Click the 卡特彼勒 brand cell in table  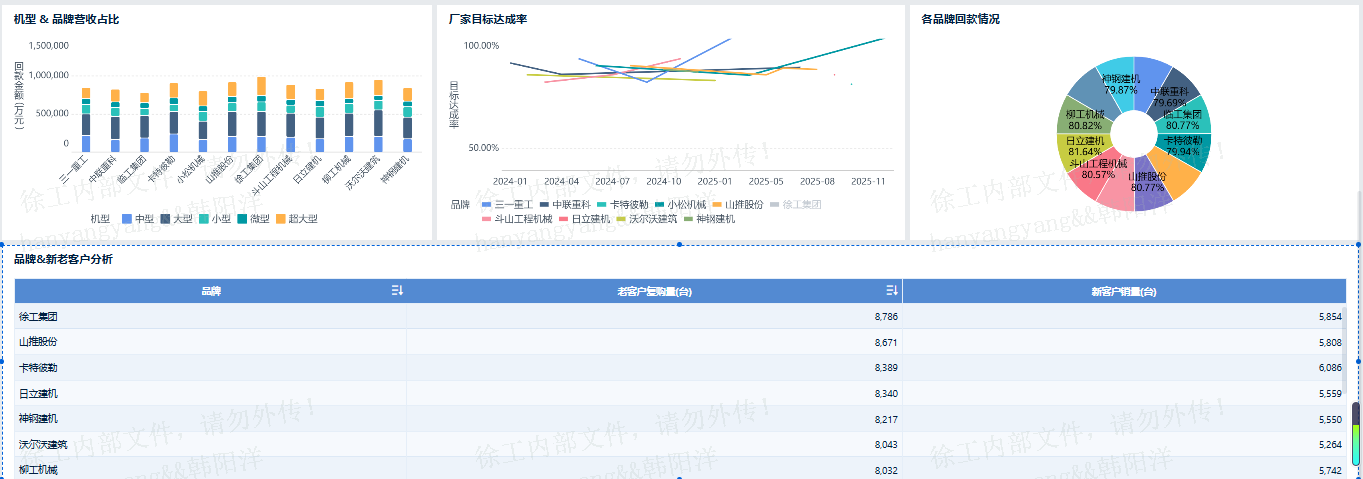pyautogui.click(x=39, y=368)
